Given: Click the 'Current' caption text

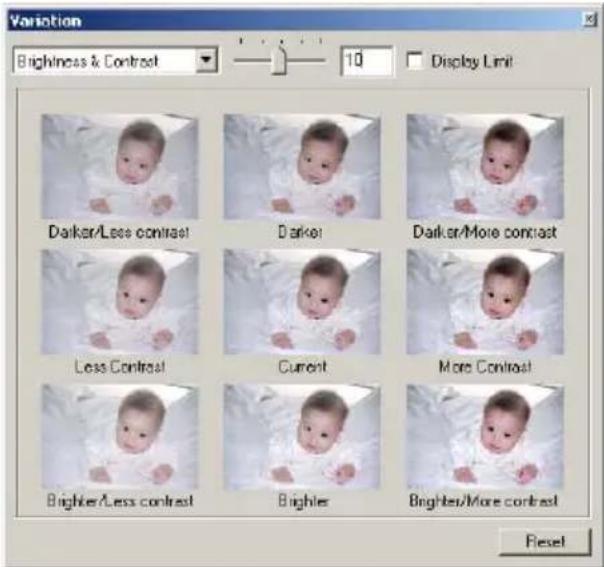Looking at the screenshot, I should tap(302, 367).
